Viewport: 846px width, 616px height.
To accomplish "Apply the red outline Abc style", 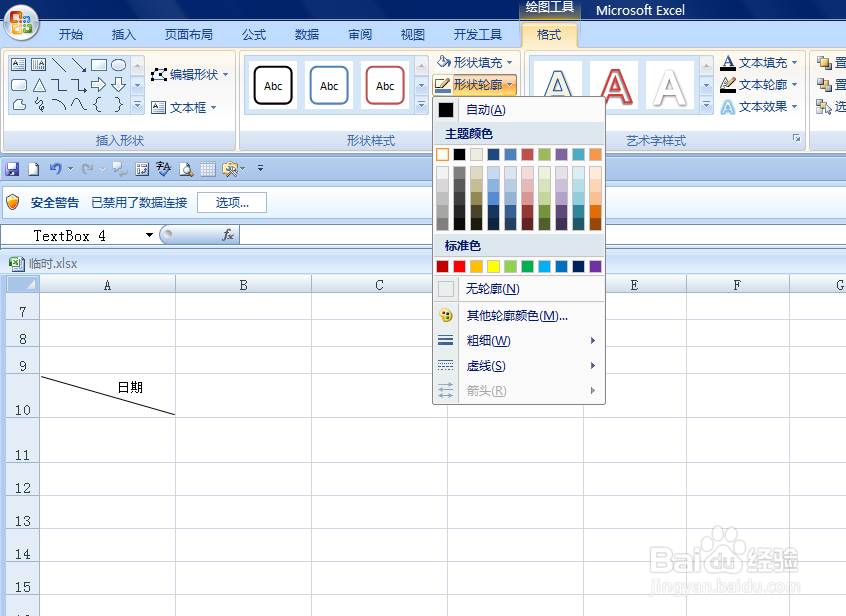I will pos(385,85).
